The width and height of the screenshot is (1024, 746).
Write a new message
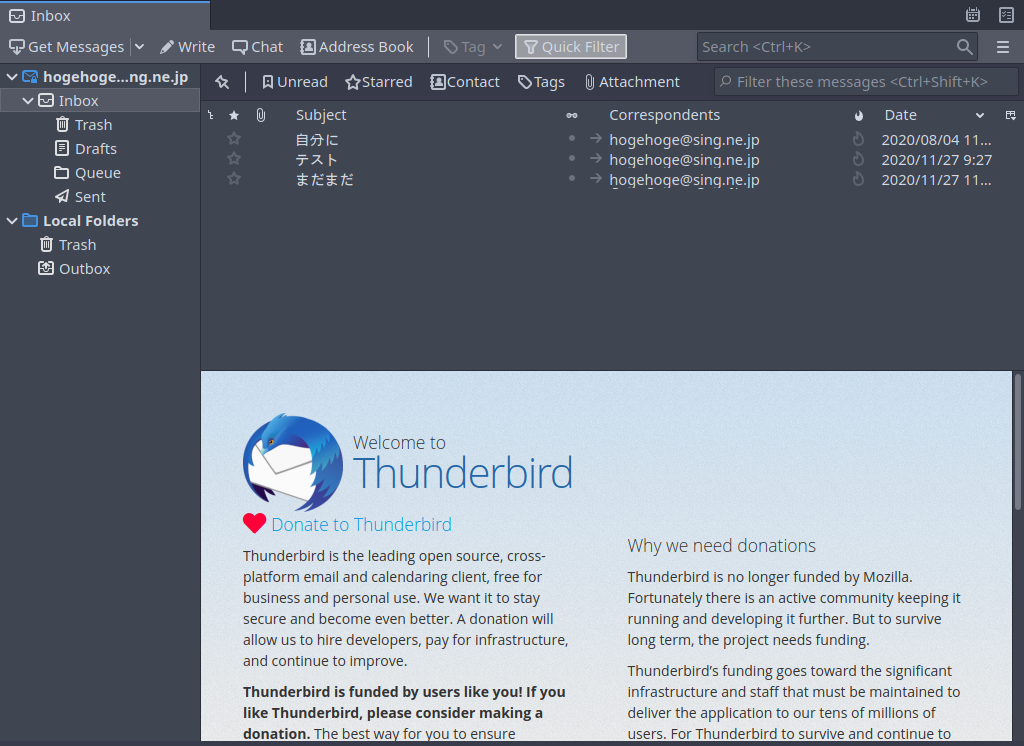pyautogui.click(x=187, y=47)
